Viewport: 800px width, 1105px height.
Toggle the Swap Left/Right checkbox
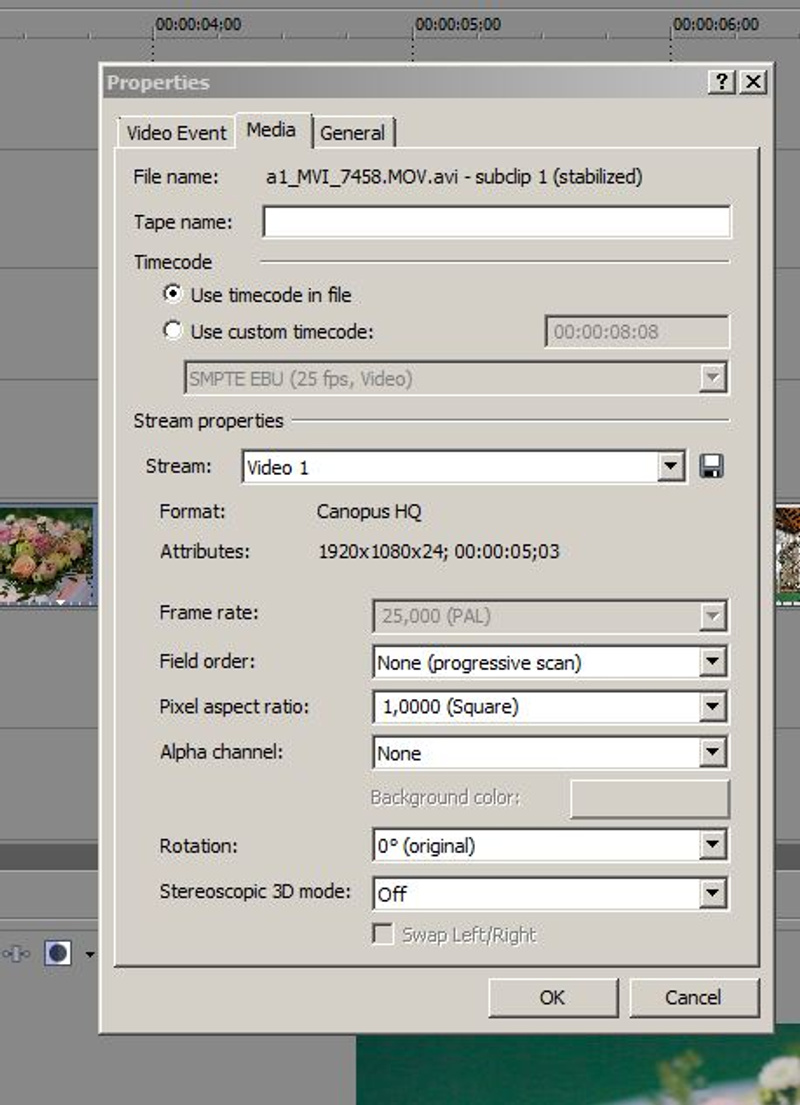tap(383, 934)
